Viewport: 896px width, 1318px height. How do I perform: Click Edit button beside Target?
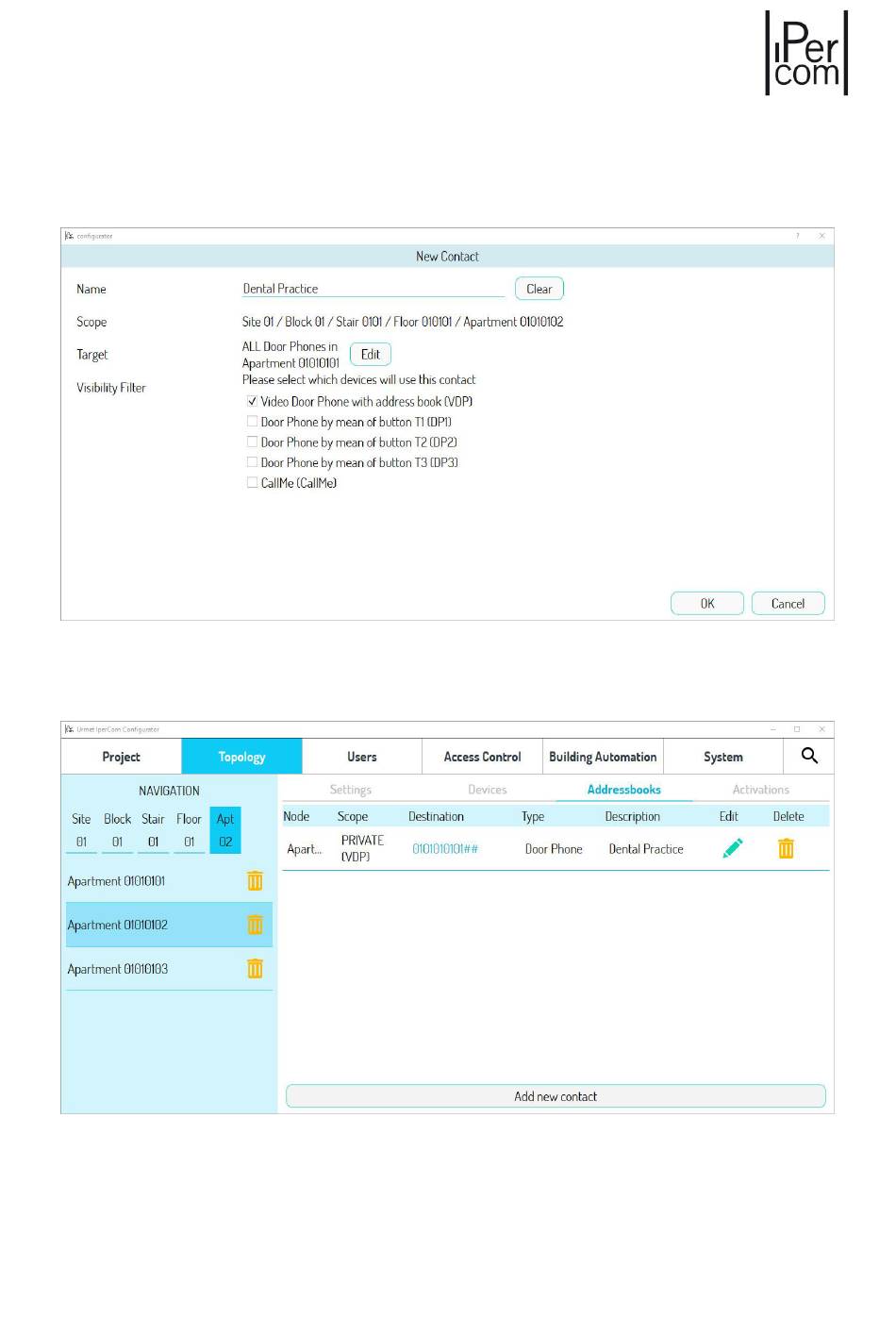(371, 355)
